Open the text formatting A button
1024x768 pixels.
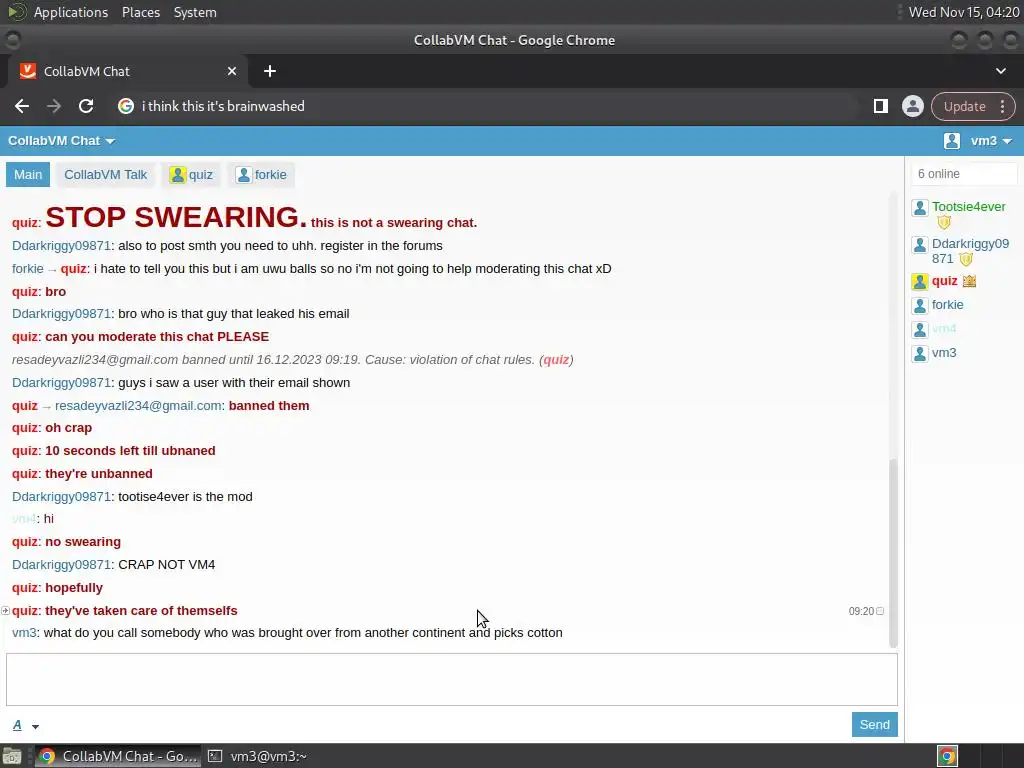pyautogui.click(x=18, y=725)
